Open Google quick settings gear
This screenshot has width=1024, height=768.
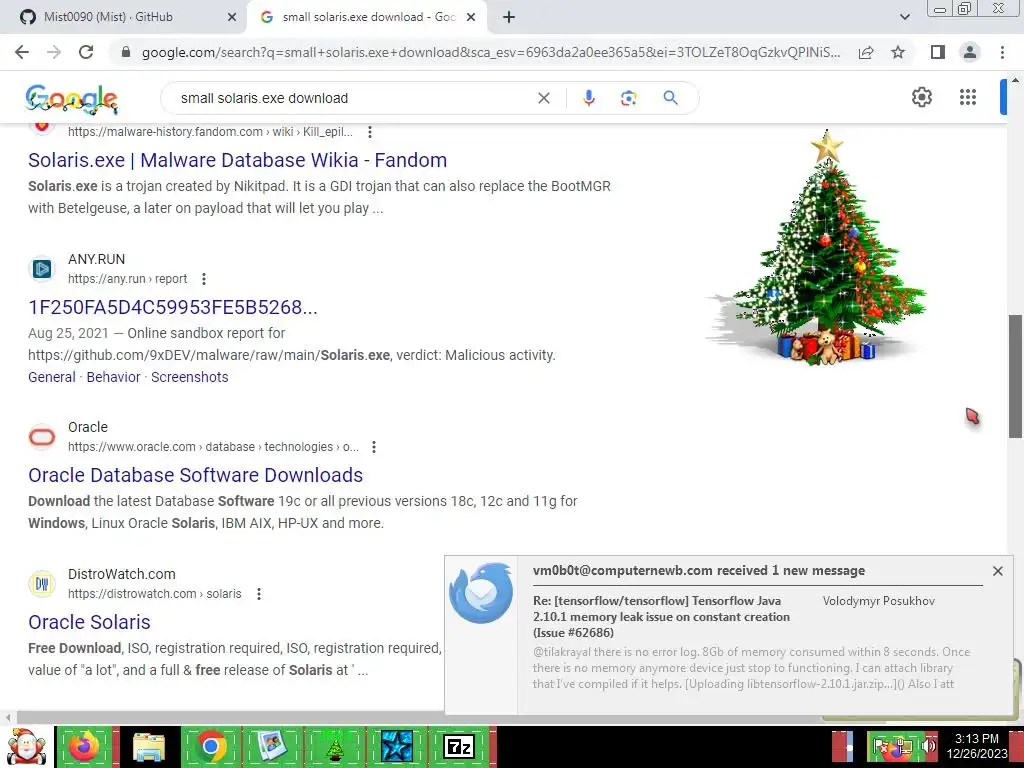921,97
